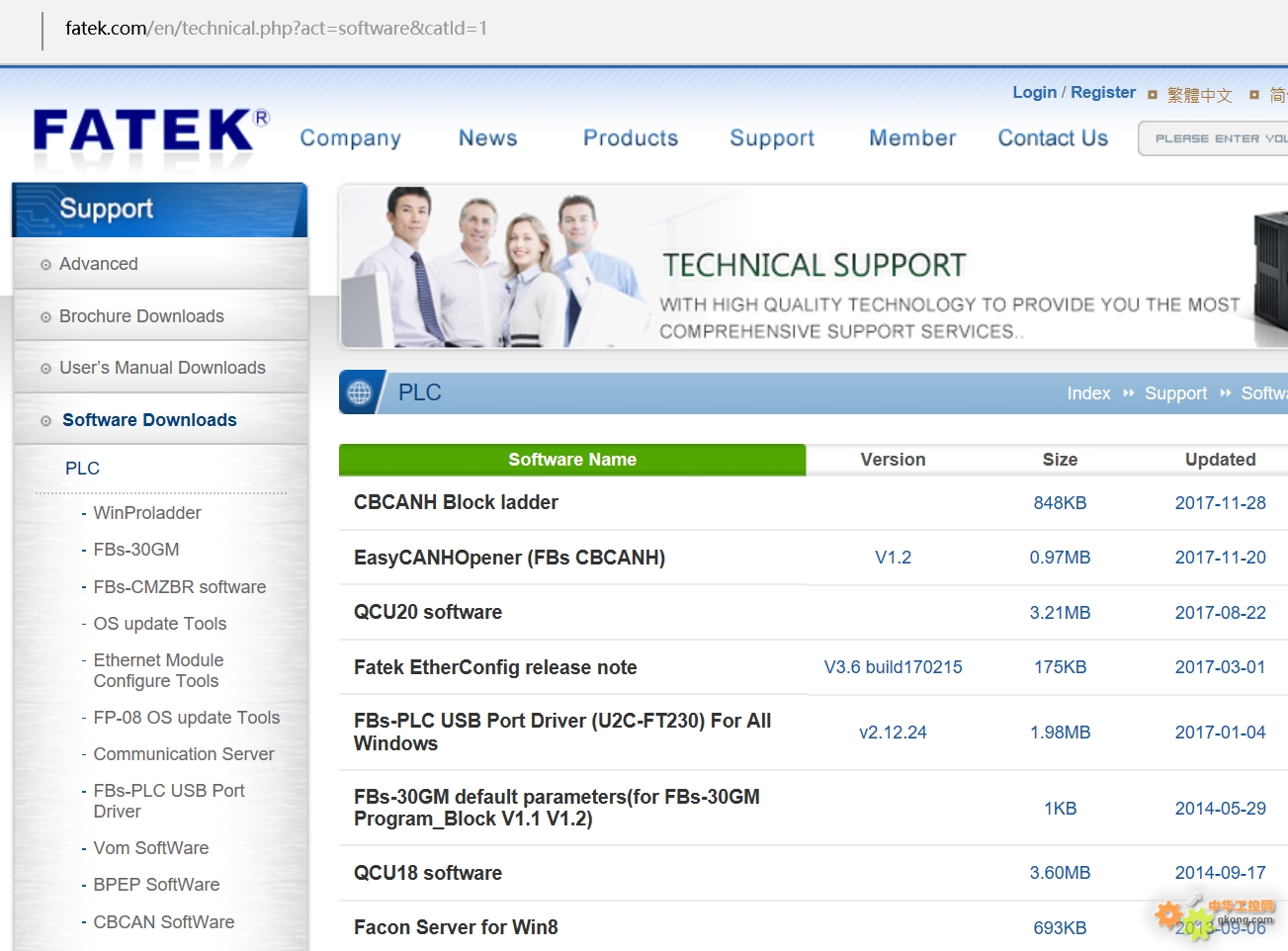Screen dimensions: 1288x951
Task: Click the FATEK logo
Action: (151, 130)
